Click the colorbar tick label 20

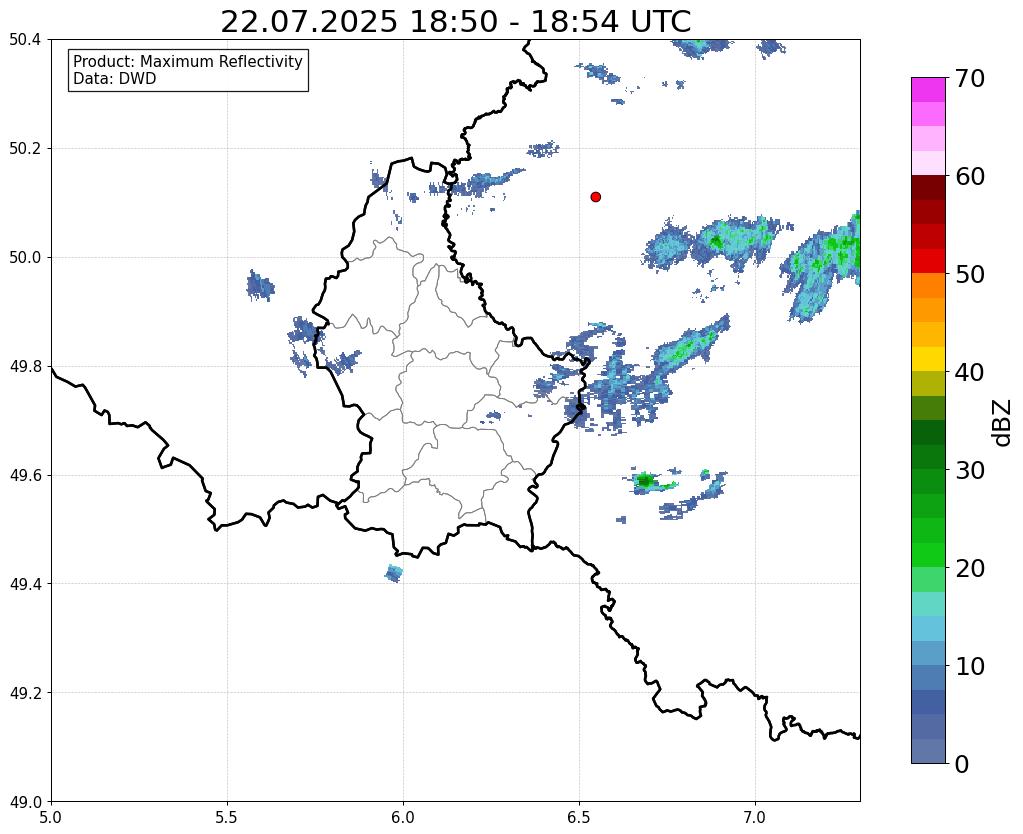[970, 568]
